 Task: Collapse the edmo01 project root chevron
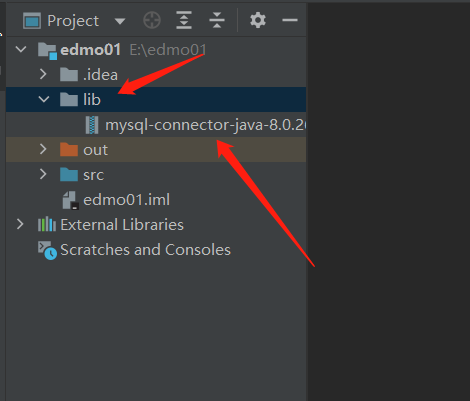click(21, 49)
